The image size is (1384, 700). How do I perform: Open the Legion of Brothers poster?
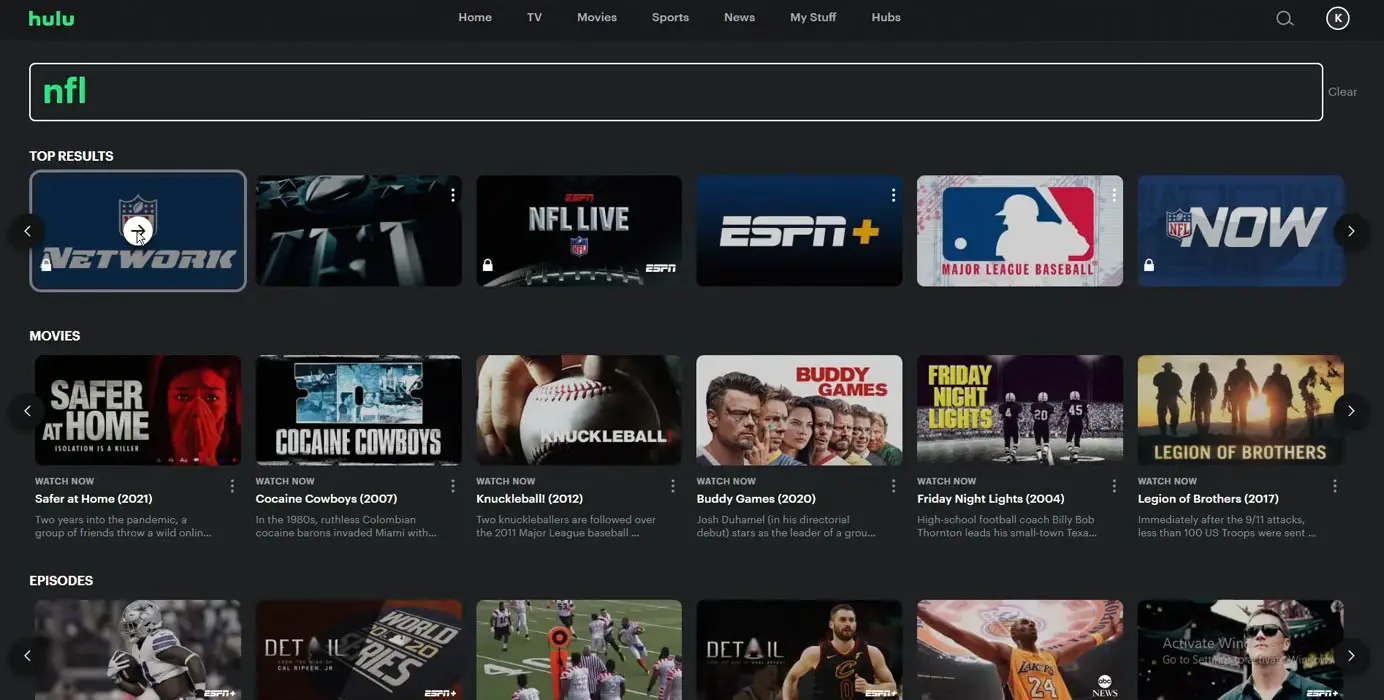click(x=1240, y=410)
